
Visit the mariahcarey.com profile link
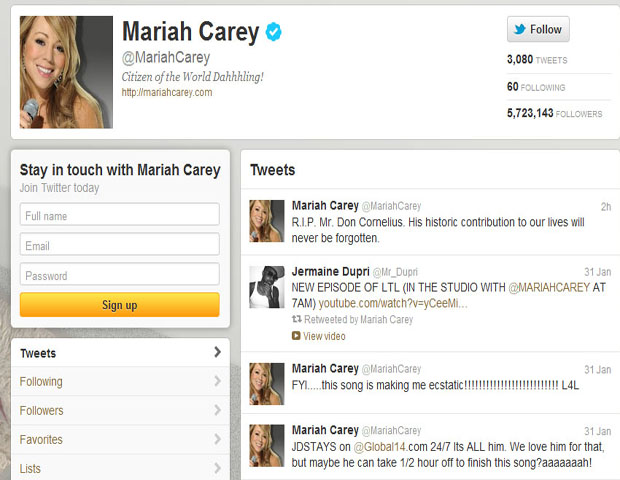167,93
